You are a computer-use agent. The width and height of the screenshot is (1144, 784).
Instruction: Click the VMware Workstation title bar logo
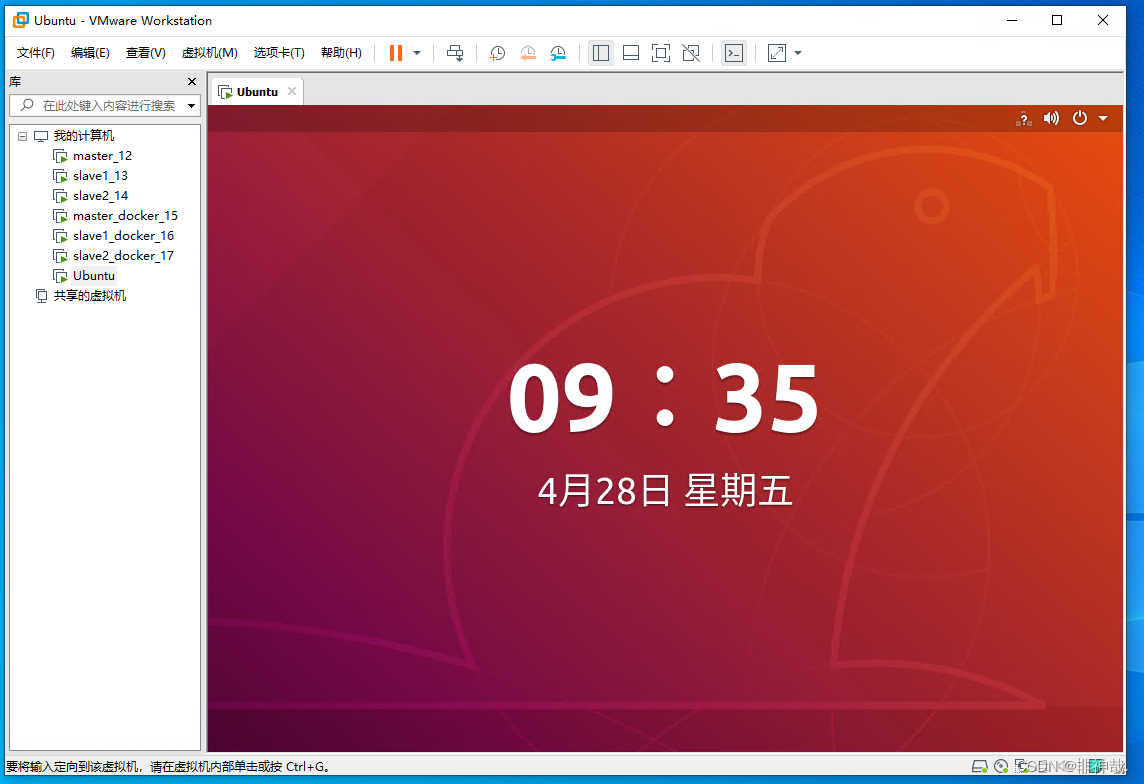click(20, 20)
